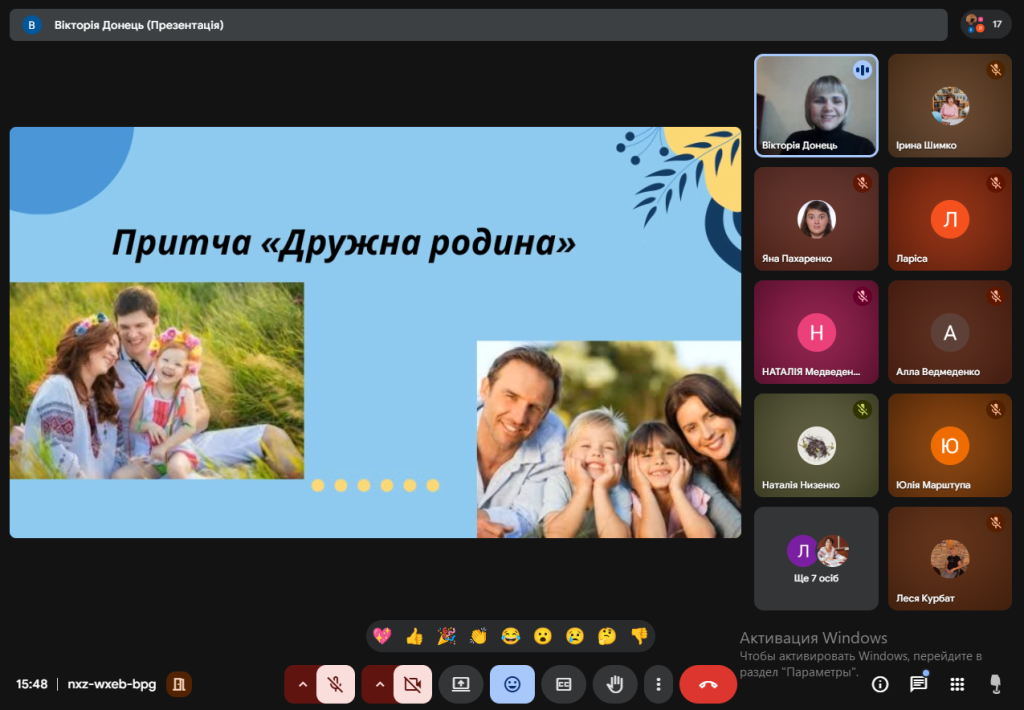Close the emoji reactions panel button
This screenshot has width=1024, height=710.
[512, 685]
